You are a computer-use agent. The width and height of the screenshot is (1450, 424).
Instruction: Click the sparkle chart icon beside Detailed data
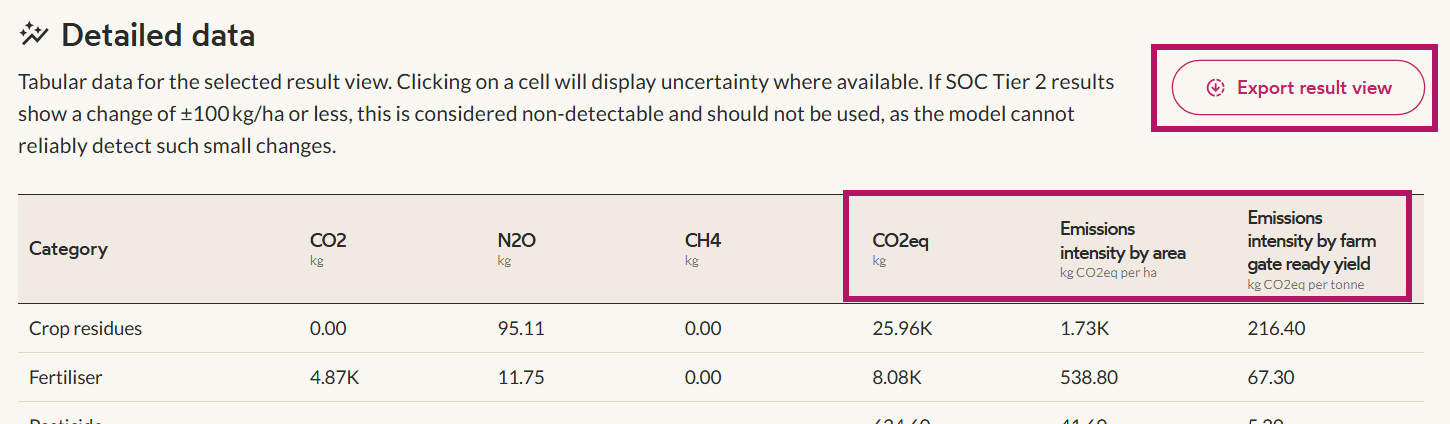(34, 36)
